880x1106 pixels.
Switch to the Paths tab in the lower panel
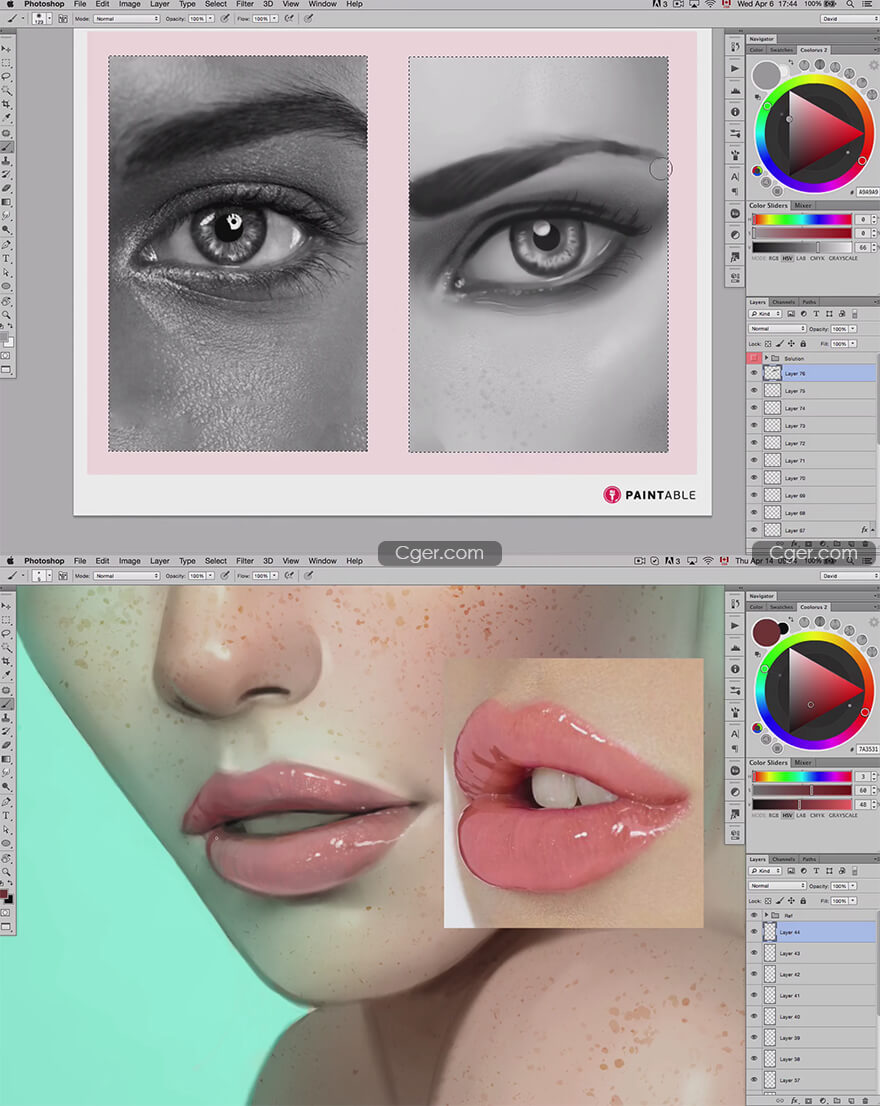(x=809, y=859)
